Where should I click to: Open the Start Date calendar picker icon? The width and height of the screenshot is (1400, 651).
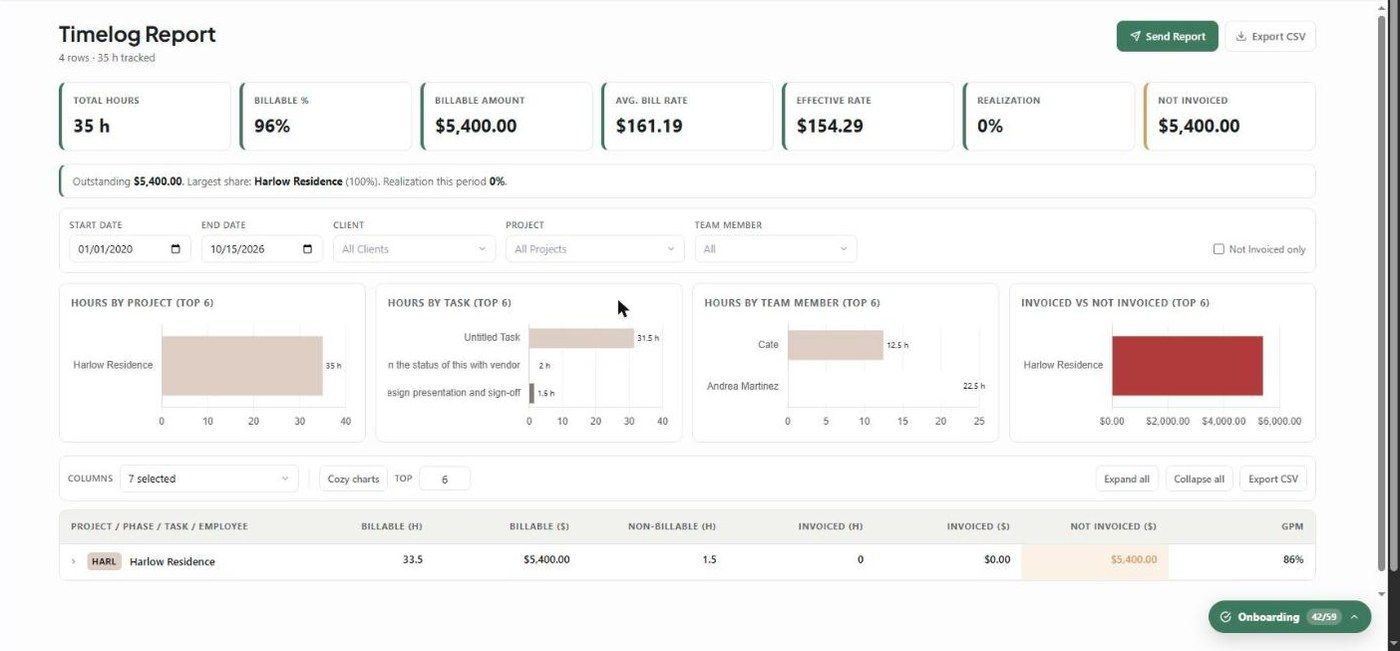tap(176, 249)
